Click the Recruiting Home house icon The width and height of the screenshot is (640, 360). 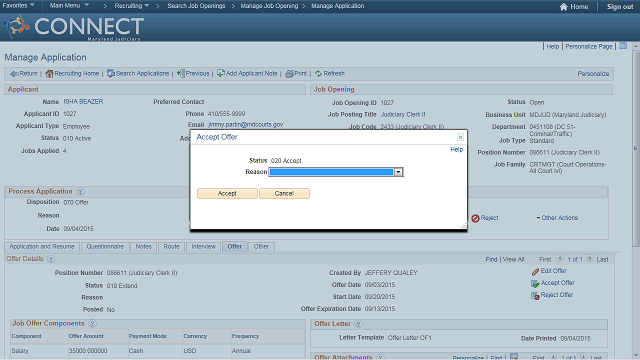coord(49,73)
